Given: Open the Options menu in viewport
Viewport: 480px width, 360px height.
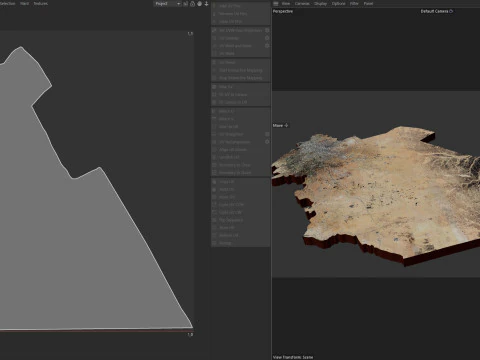Looking at the screenshot, I should point(338,3).
